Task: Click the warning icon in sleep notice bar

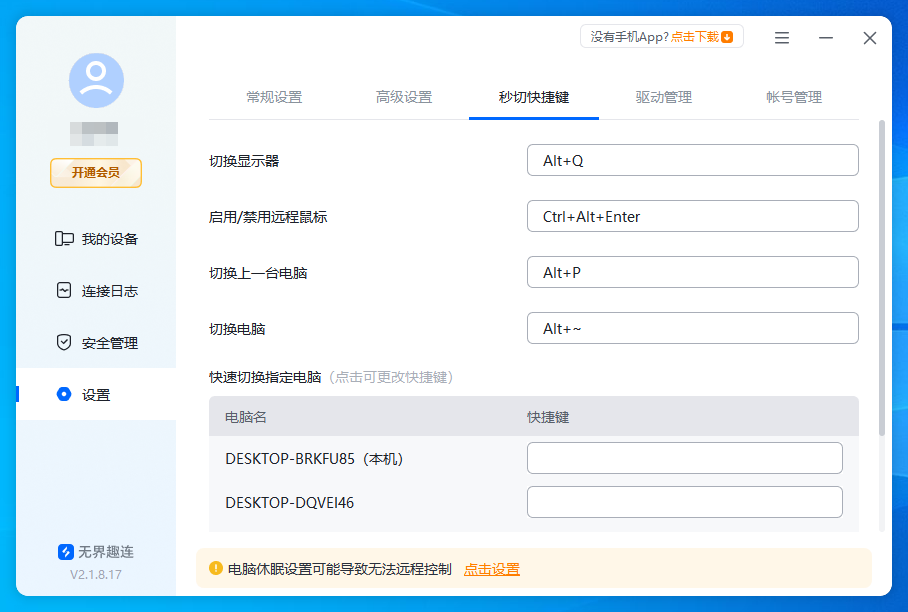Action: pyautogui.click(x=218, y=569)
